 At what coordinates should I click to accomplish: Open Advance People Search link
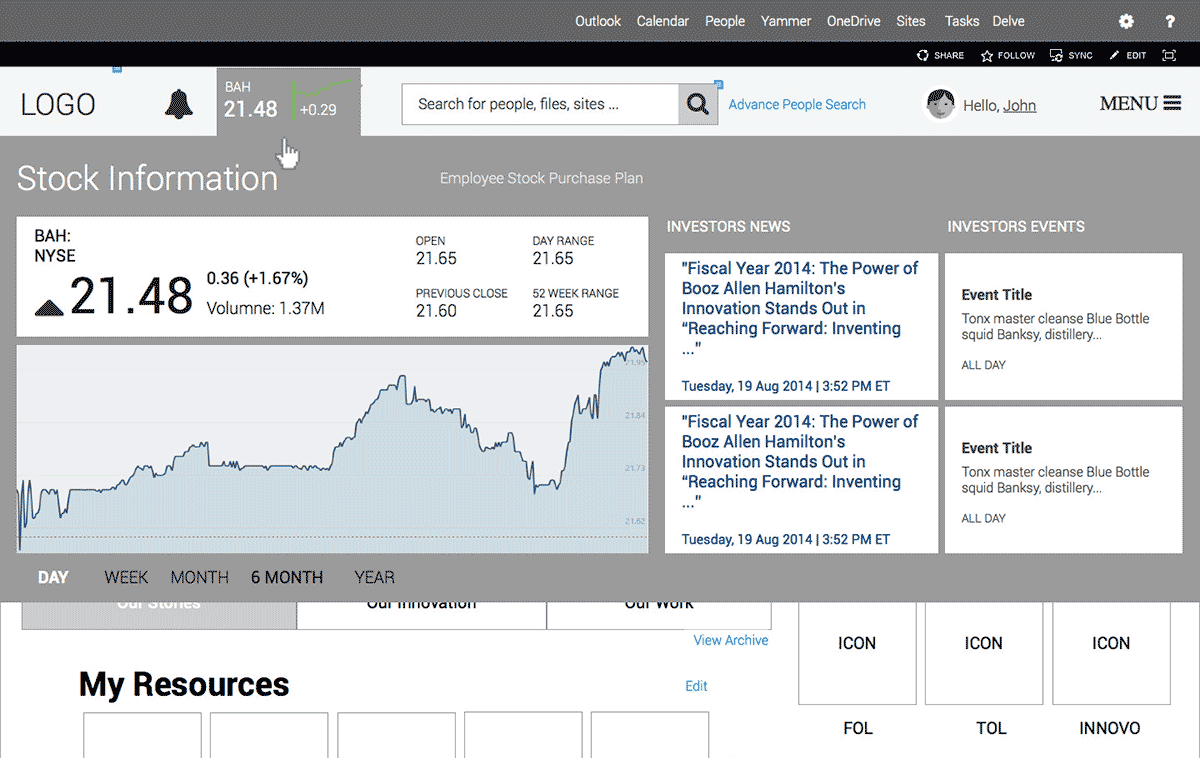click(x=797, y=104)
